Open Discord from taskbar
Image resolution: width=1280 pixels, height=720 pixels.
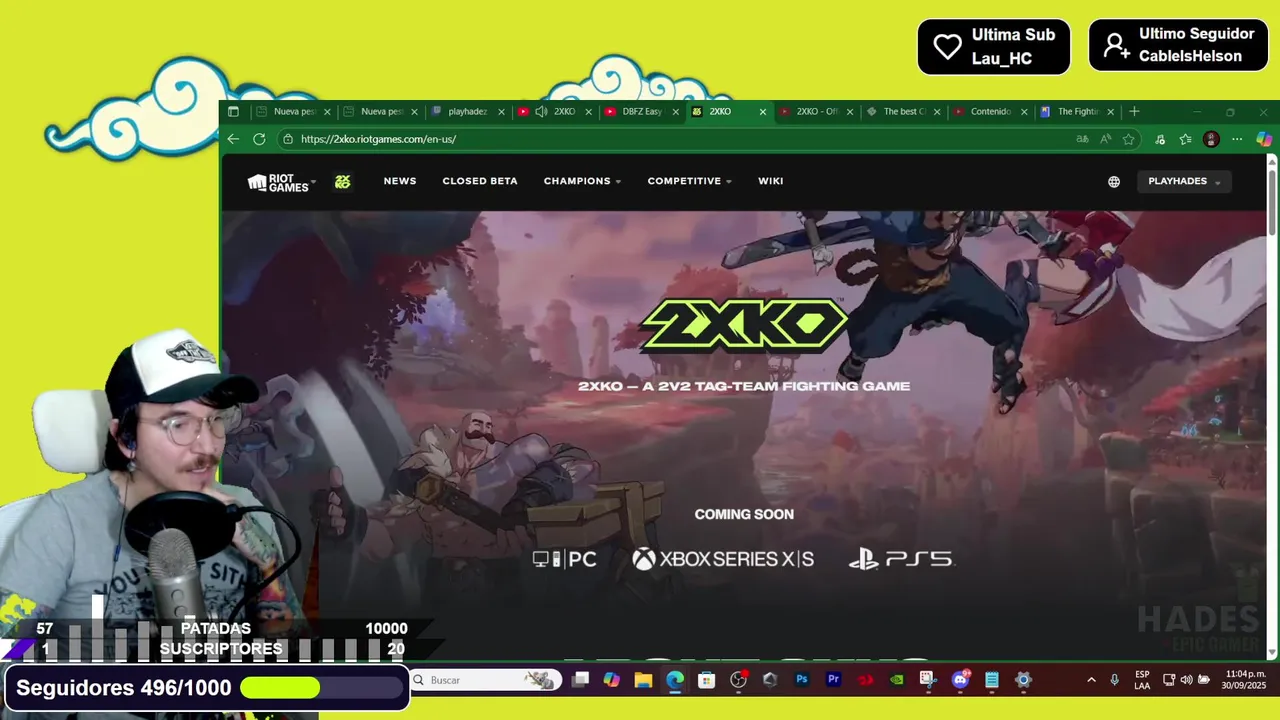[960, 680]
